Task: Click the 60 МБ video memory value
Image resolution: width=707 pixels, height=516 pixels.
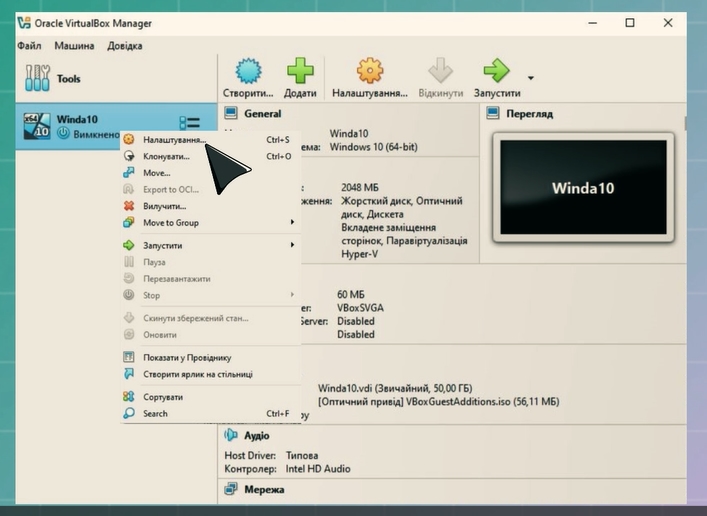Action: tap(350, 295)
